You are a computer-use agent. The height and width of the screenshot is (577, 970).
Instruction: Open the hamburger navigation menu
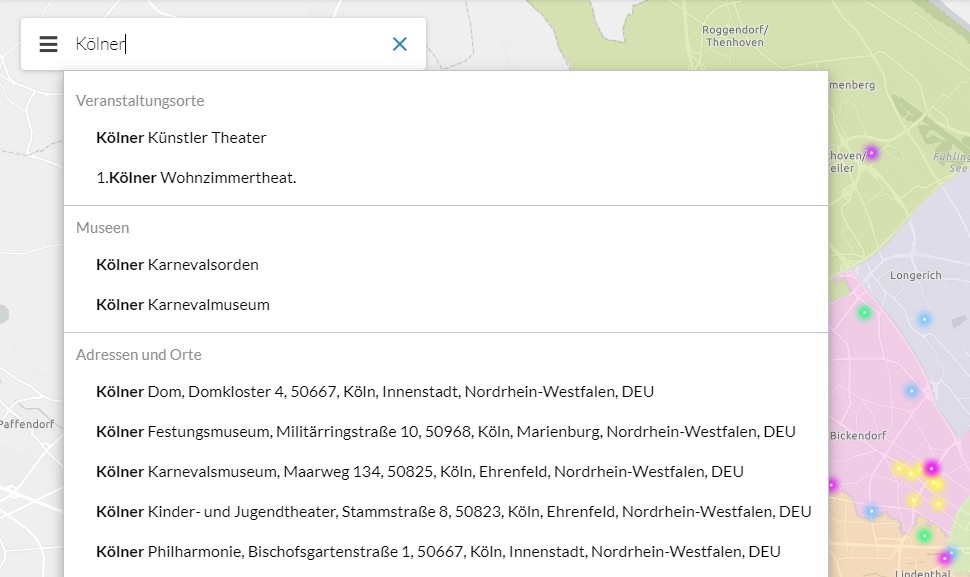click(x=48, y=43)
